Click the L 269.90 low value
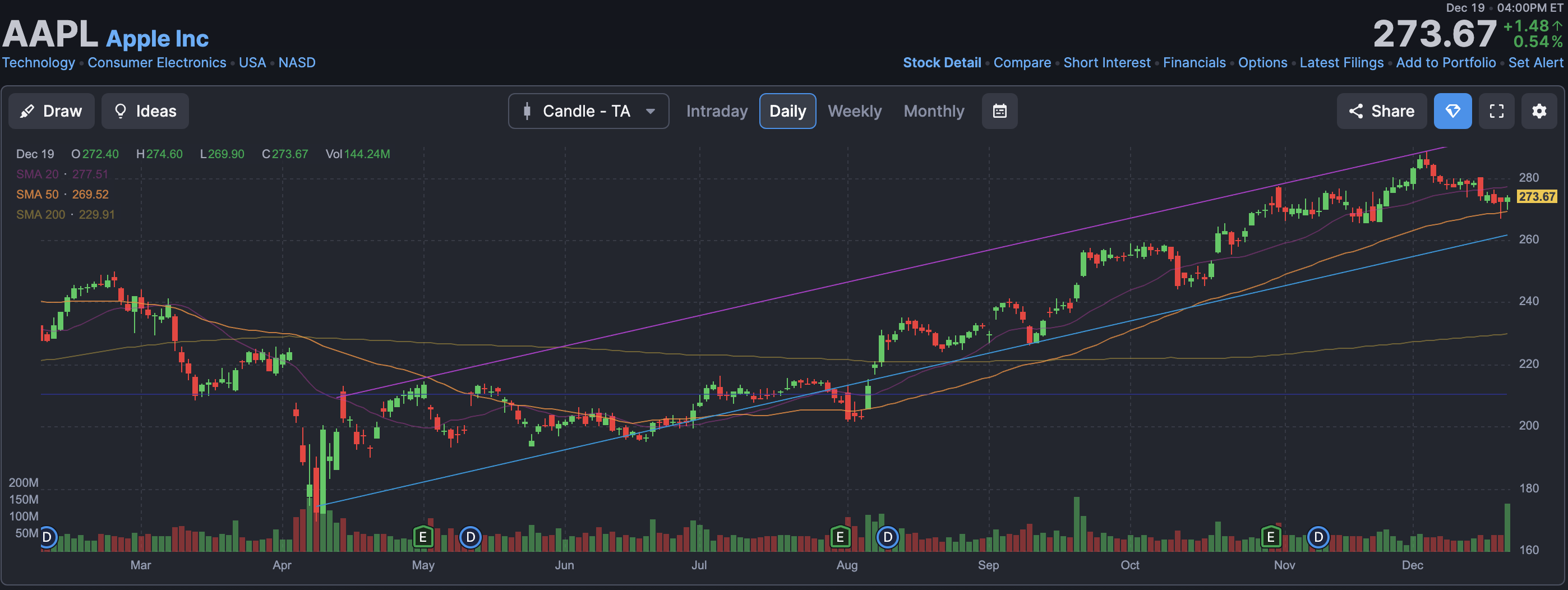 [x=222, y=154]
